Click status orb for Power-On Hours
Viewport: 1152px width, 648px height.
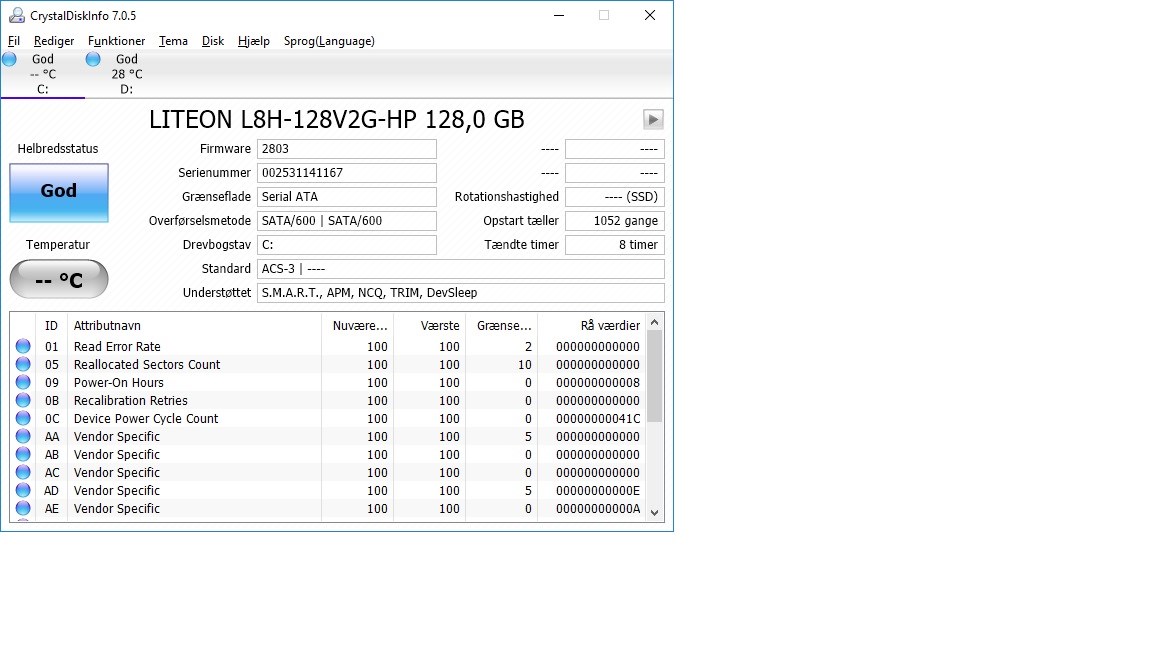pyautogui.click(x=23, y=383)
